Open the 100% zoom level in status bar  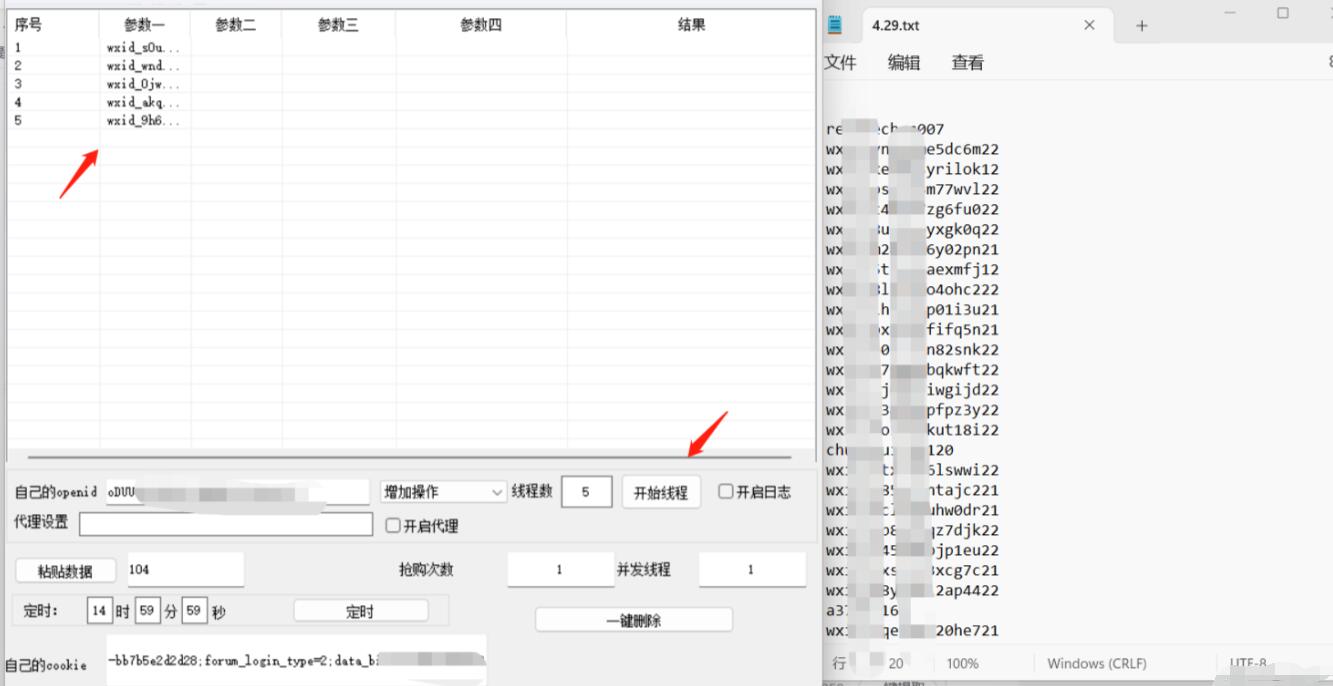click(x=962, y=663)
